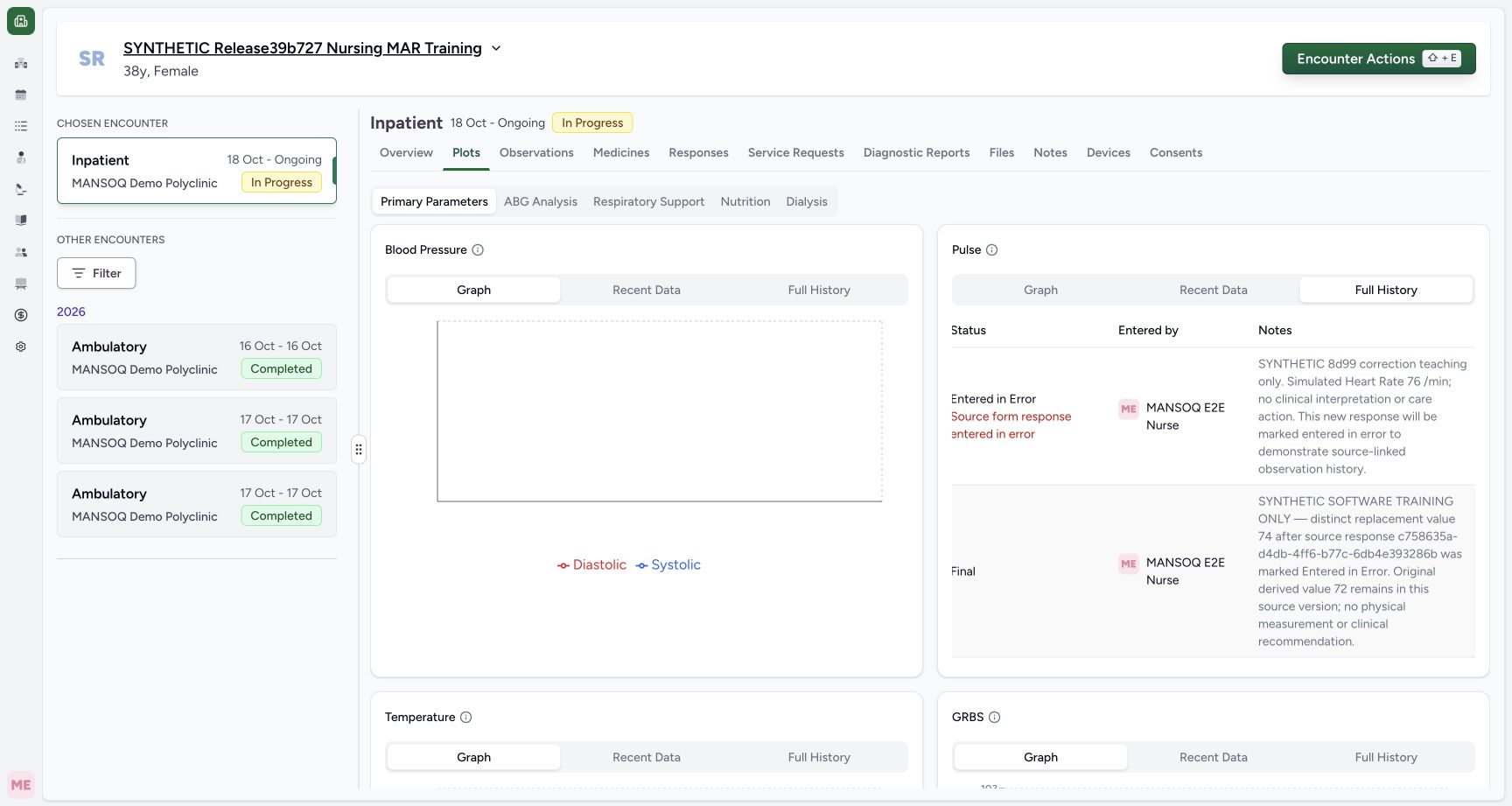This screenshot has width=1512, height=806.
Task: Select Primary Parameters sub-tab
Action: 434,201
